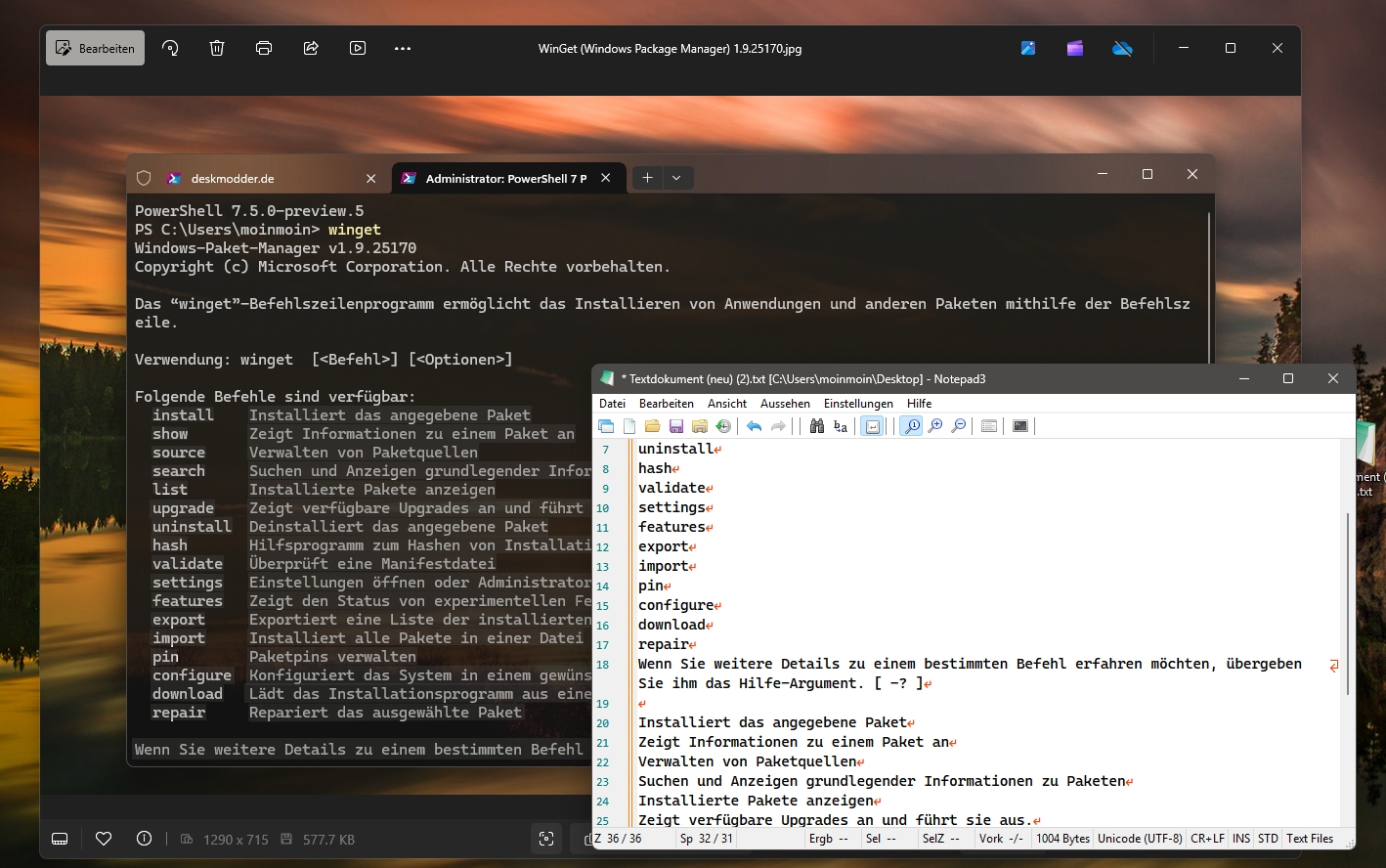The height and width of the screenshot is (868, 1386).
Task: Click 'Installierte Pakete anzeigen' on line 24
Action: 756,801
